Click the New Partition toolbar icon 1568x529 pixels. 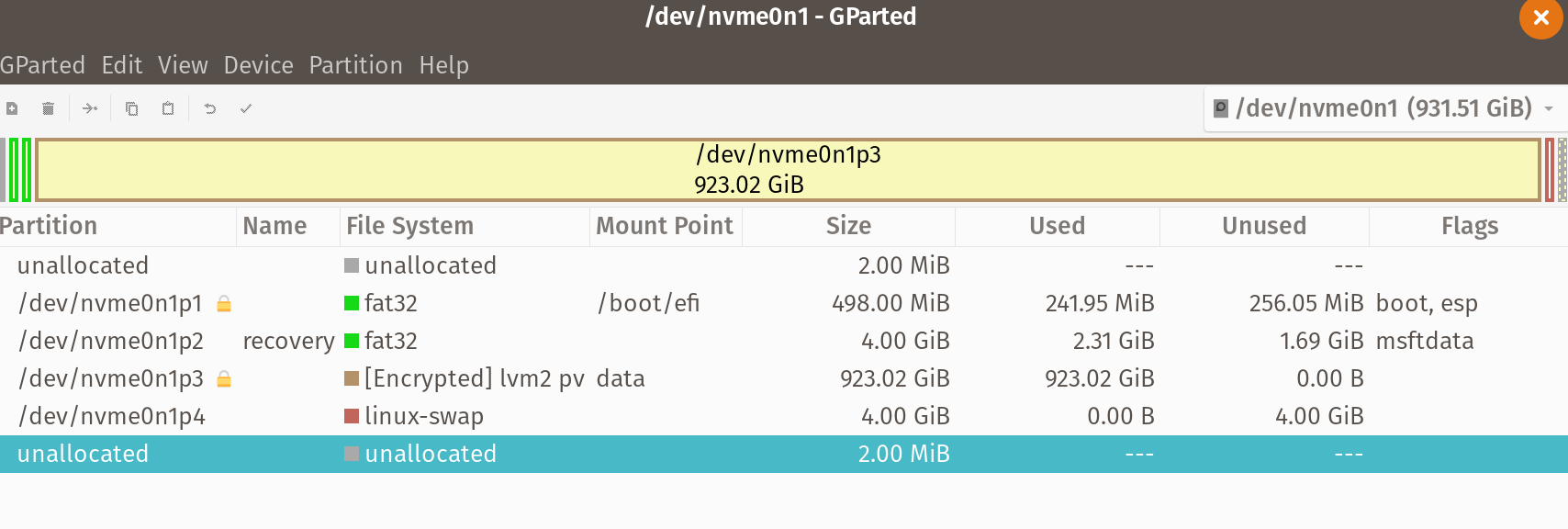tap(12, 107)
